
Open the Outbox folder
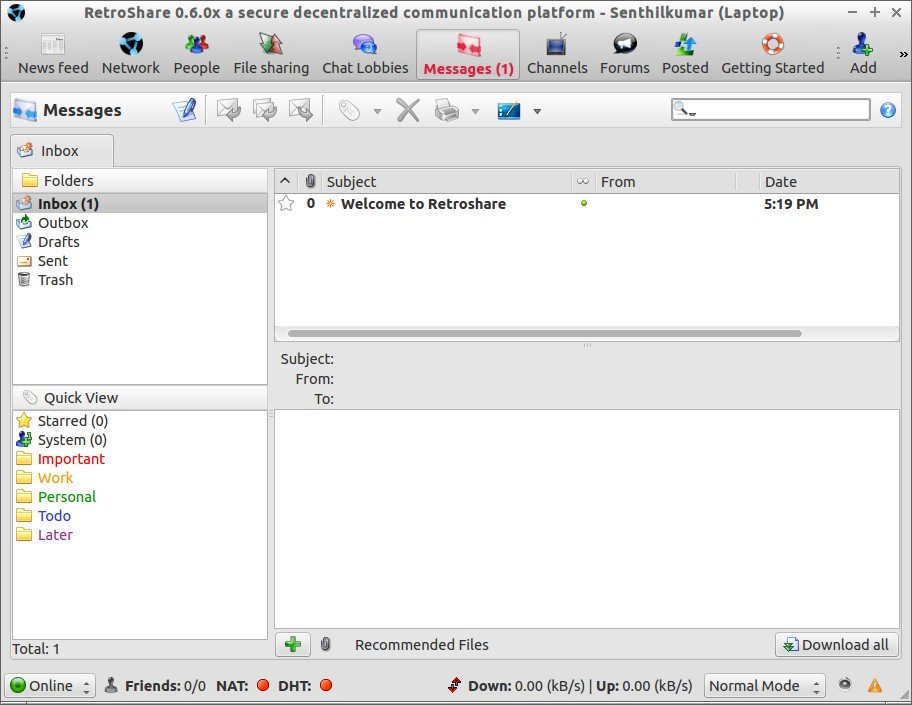[x=140, y=223]
